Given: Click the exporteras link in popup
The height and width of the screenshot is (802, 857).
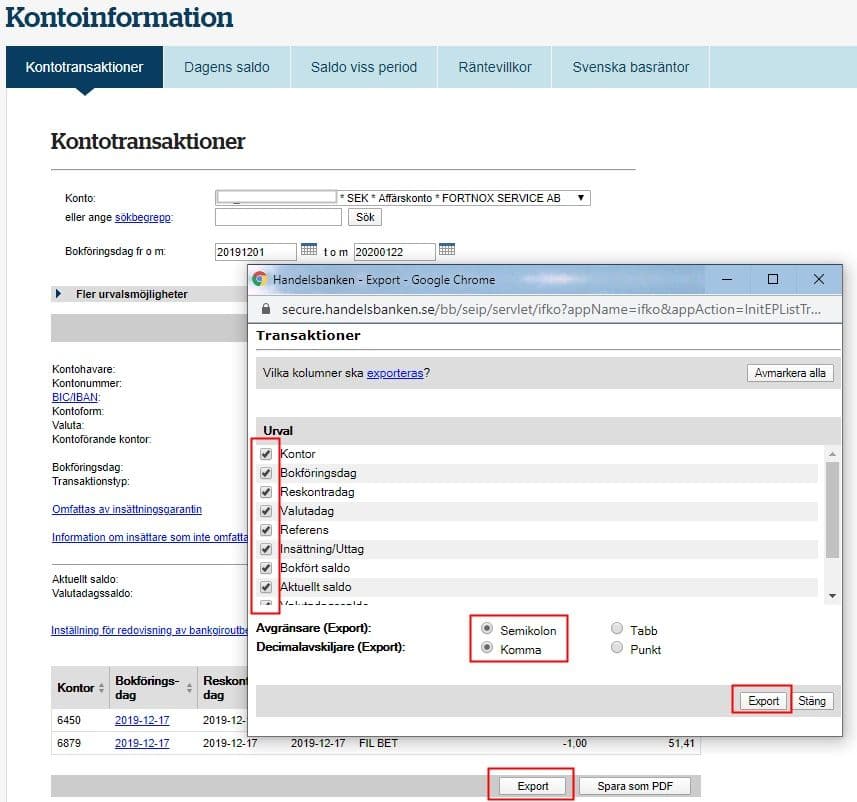Looking at the screenshot, I should point(395,373).
